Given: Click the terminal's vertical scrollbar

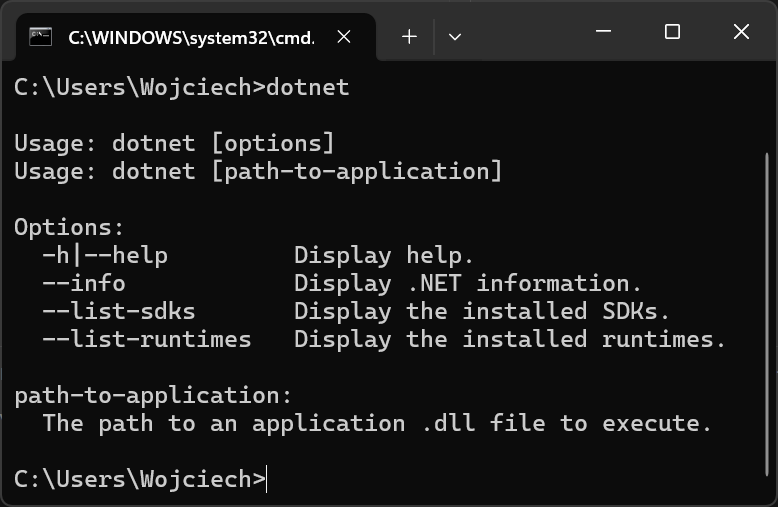Looking at the screenshot, I should coord(767,300).
